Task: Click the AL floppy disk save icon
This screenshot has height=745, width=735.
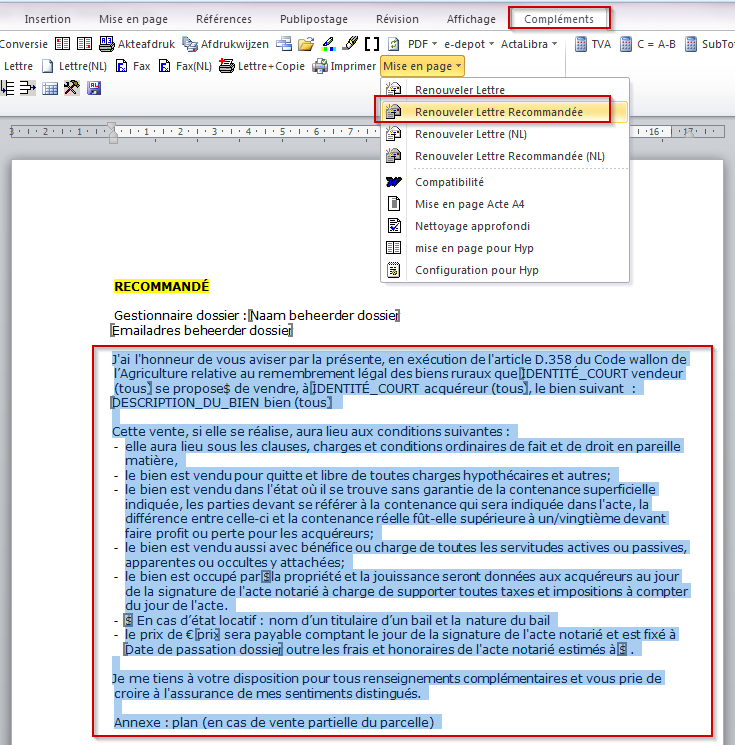Action: (x=94, y=88)
